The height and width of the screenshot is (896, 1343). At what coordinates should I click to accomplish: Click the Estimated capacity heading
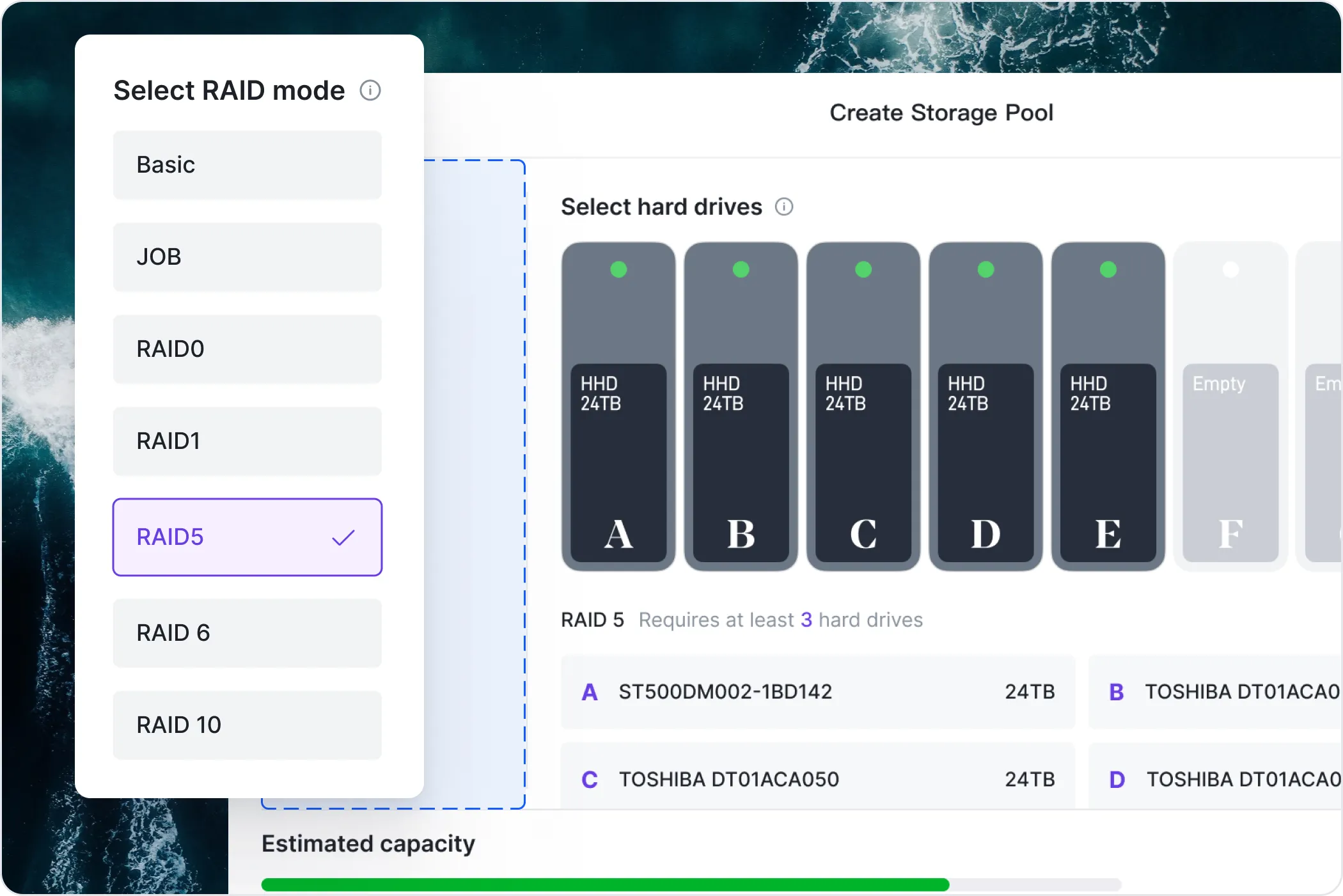pos(368,844)
